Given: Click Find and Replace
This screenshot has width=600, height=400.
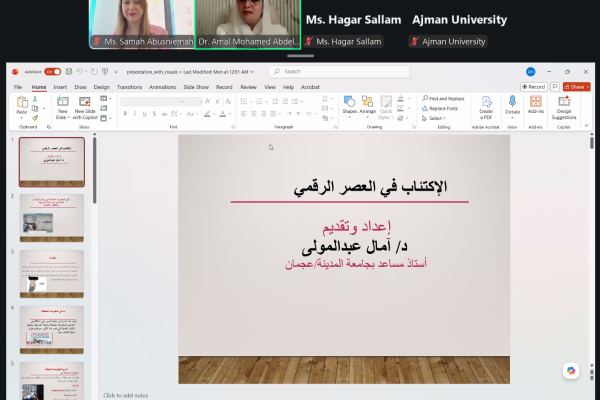Looking at the screenshot, I should [443, 98].
